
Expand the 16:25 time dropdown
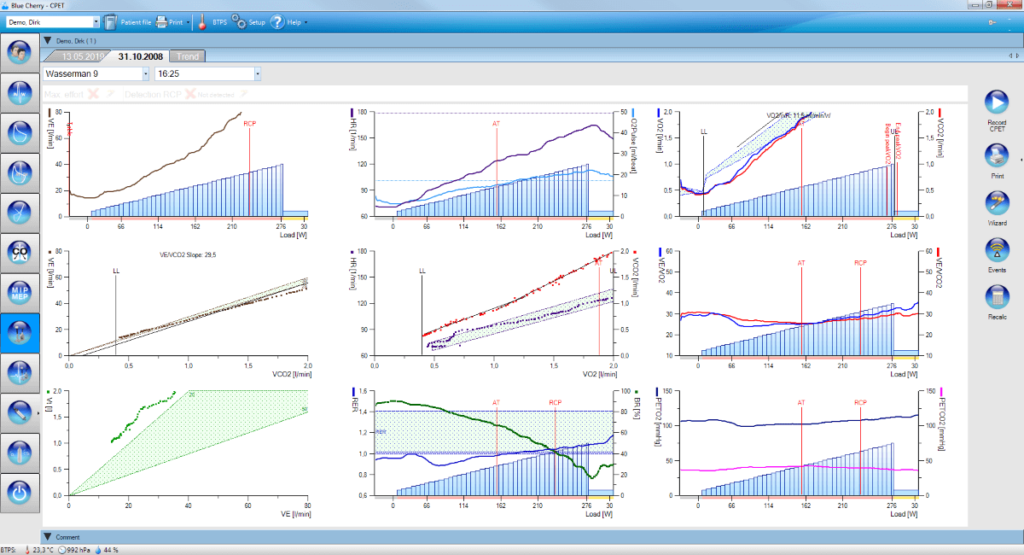point(258,73)
